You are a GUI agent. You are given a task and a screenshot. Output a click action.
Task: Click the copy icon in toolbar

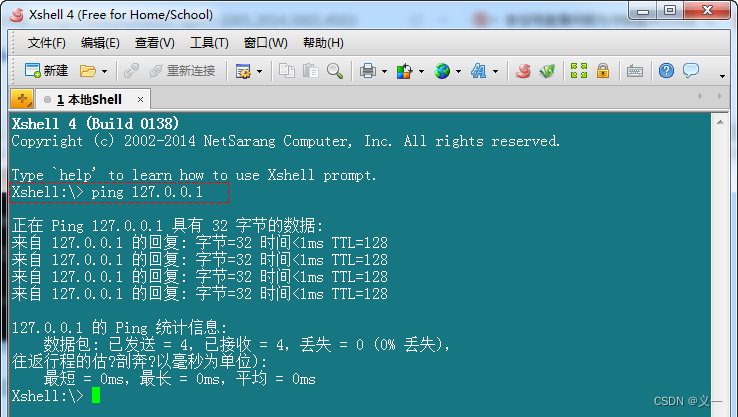pyautogui.click(x=287, y=71)
